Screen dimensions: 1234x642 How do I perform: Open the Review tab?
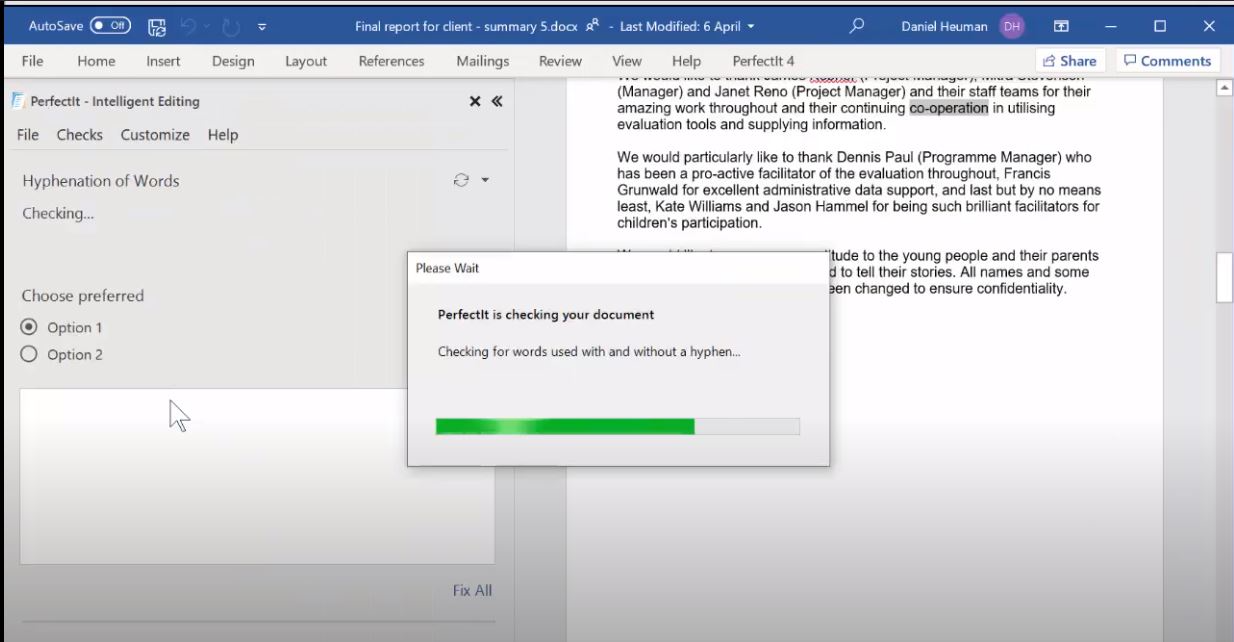560,61
